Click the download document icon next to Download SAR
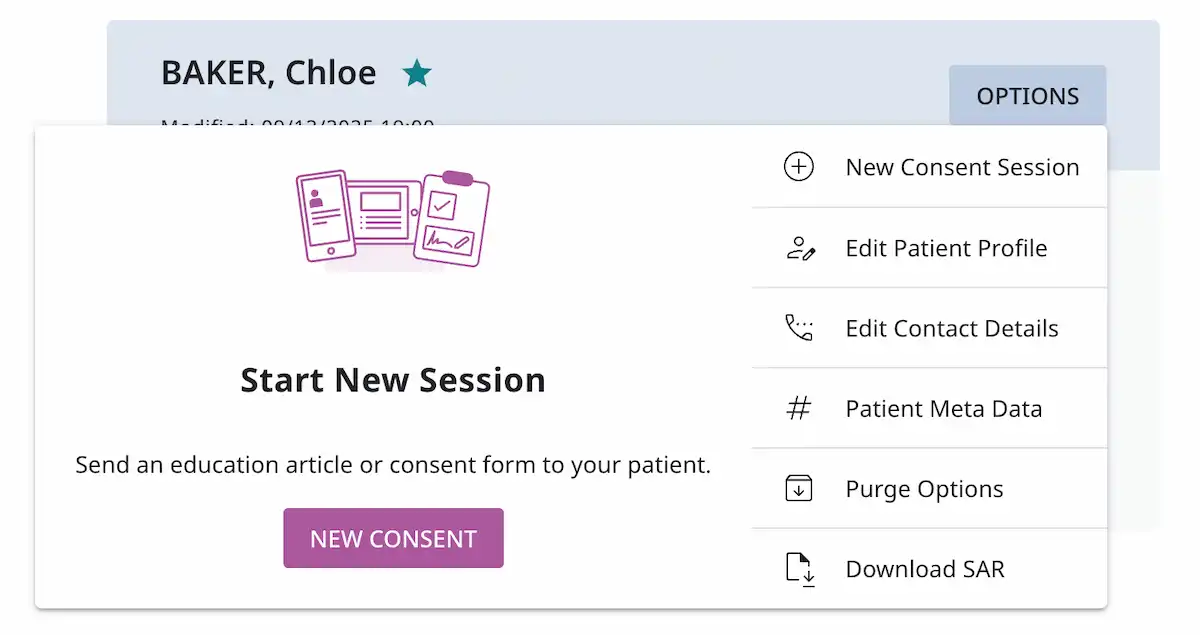Image resolution: width=1200 pixels, height=635 pixels. click(798, 568)
